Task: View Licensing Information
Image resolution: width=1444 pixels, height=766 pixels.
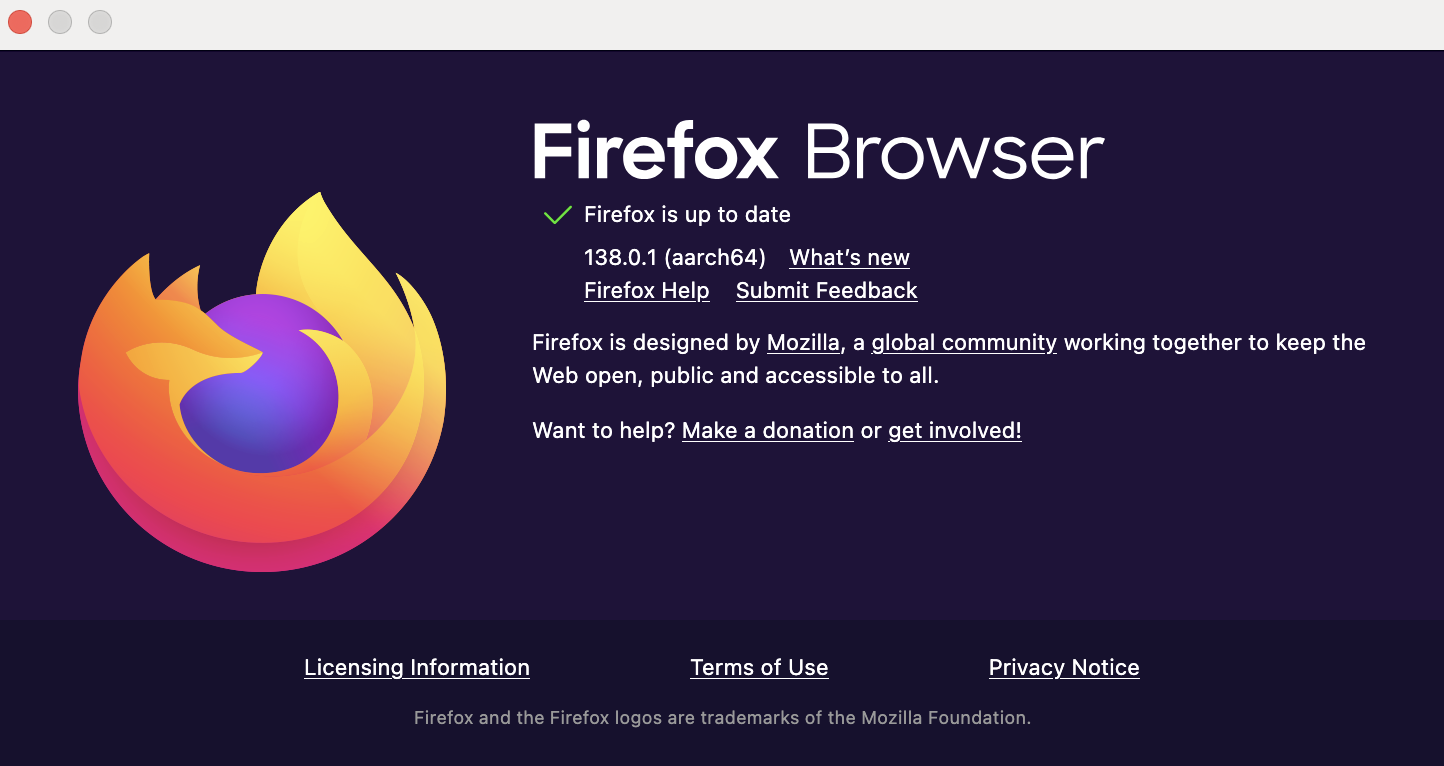Action: (416, 668)
